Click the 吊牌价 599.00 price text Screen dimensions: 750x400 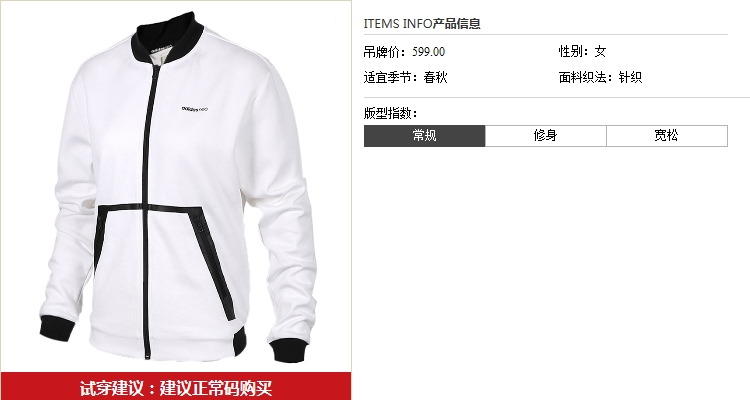tap(404, 52)
